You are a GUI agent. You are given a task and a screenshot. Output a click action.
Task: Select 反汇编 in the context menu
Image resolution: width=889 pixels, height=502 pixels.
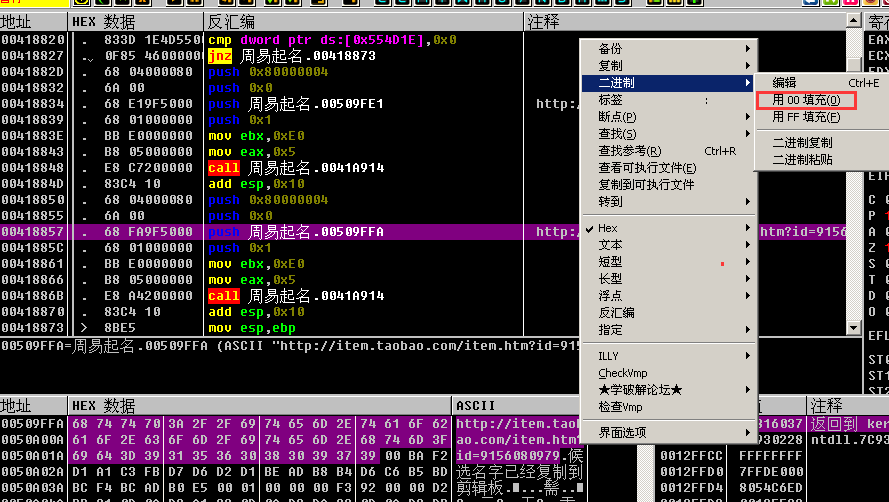pyautogui.click(x=669, y=313)
